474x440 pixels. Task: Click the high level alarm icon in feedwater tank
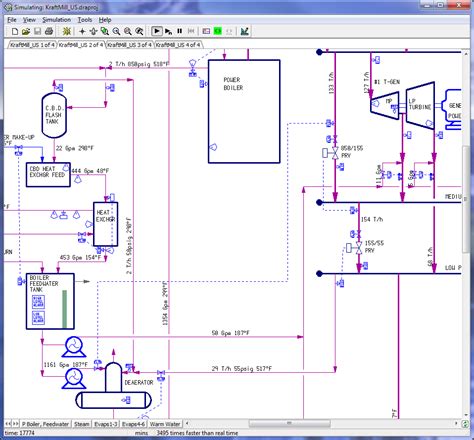coord(38,302)
